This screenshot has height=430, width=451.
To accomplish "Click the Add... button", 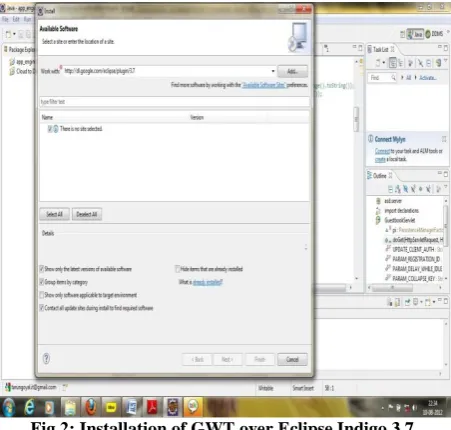I will pos(292,71).
